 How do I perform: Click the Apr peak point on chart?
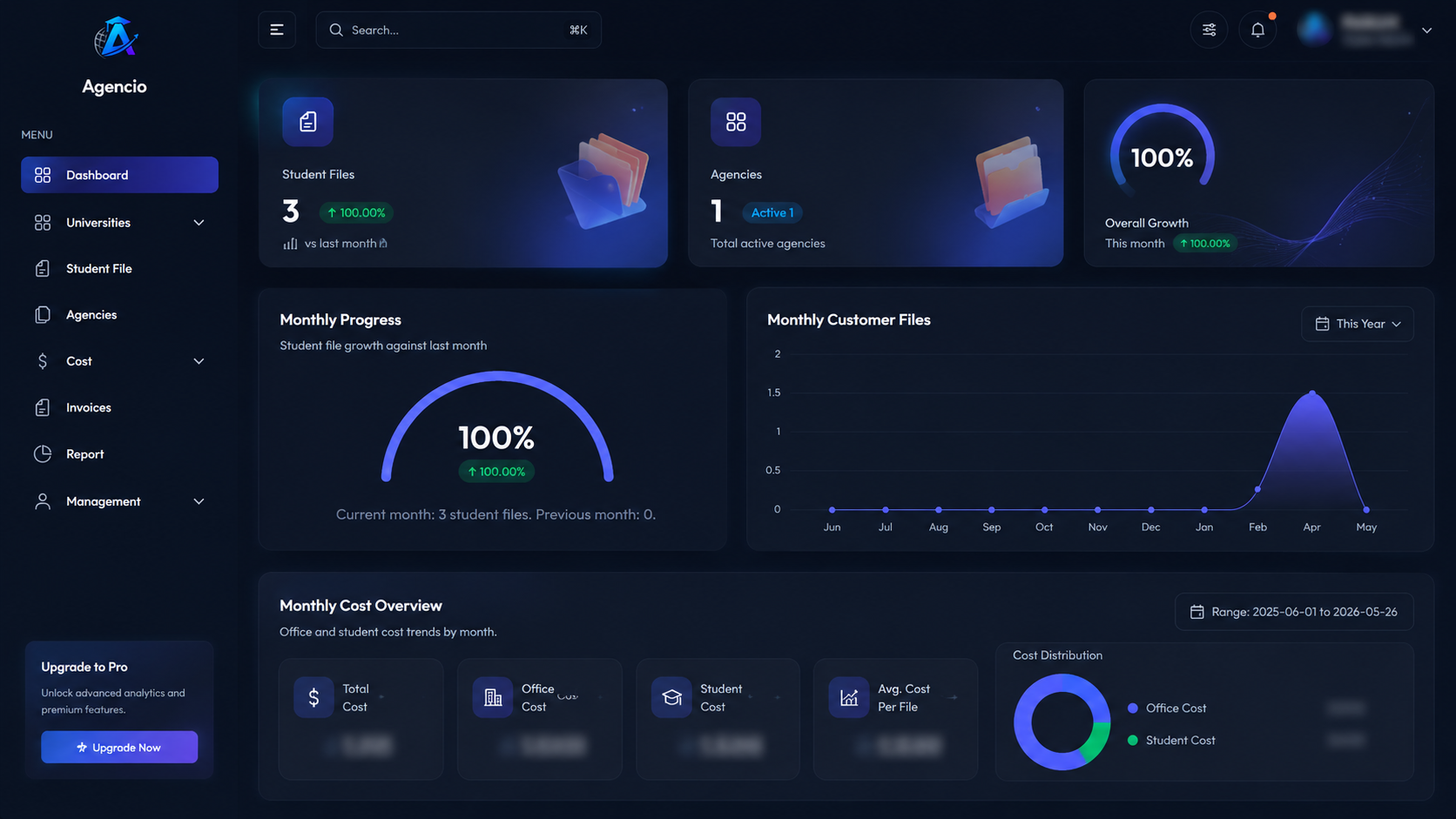1312,393
